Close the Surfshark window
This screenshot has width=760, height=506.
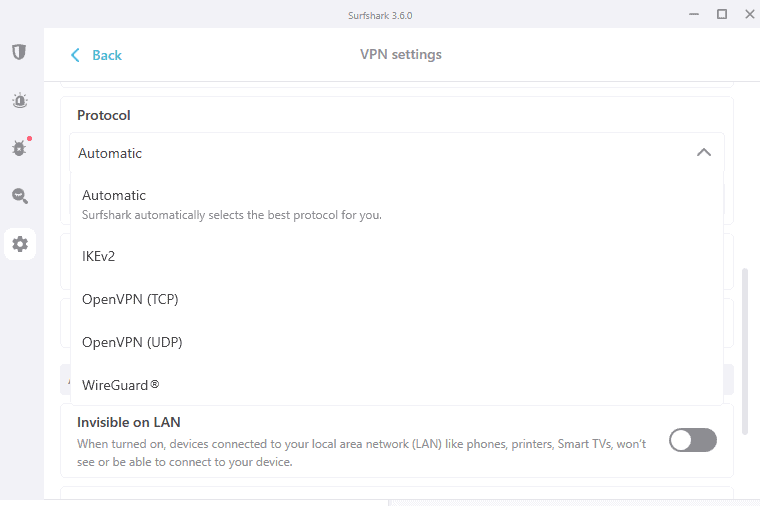coord(749,14)
